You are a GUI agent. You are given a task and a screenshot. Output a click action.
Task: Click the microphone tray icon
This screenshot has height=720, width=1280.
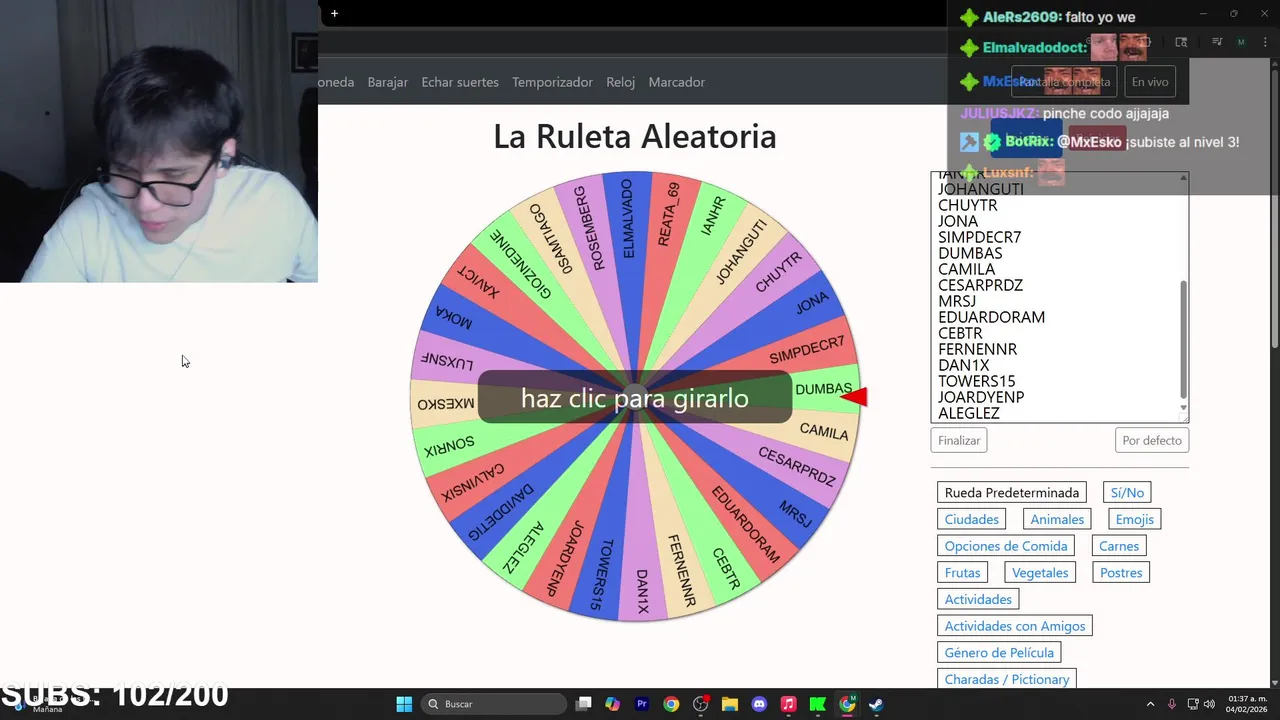coord(1172,704)
